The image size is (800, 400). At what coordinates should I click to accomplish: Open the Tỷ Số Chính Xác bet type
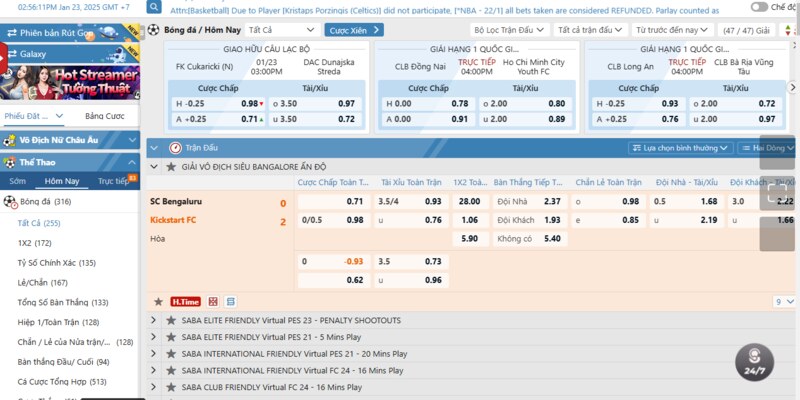click(x=57, y=263)
